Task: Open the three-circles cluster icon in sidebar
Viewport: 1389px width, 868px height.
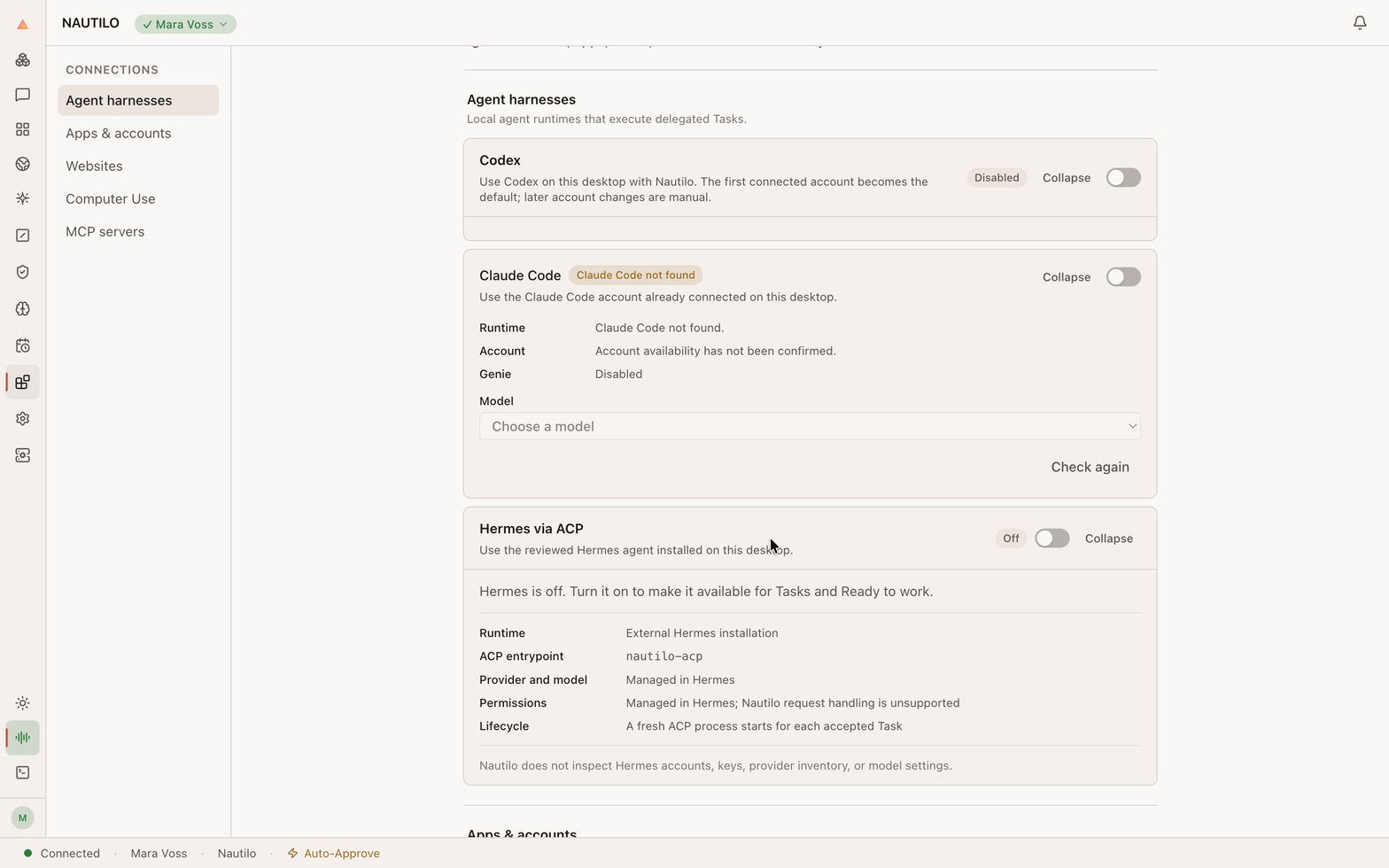Action: pyautogui.click(x=23, y=60)
